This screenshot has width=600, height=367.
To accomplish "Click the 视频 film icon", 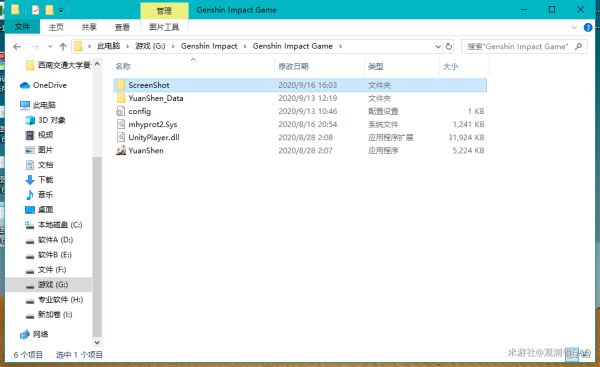I will click(30, 135).
